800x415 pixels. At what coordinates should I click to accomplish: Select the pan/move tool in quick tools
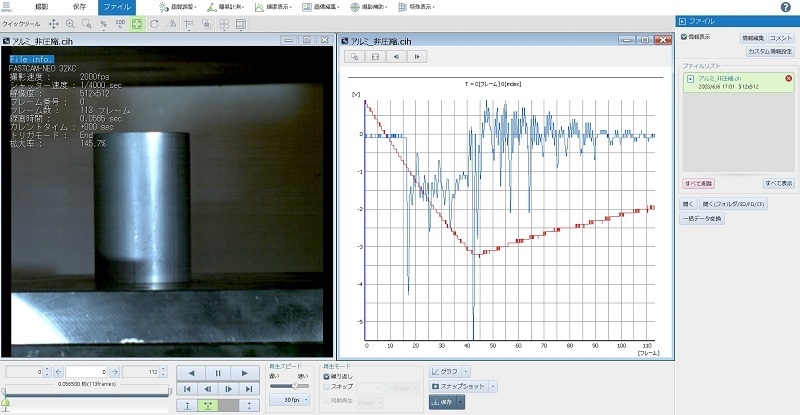coord(53,23)
